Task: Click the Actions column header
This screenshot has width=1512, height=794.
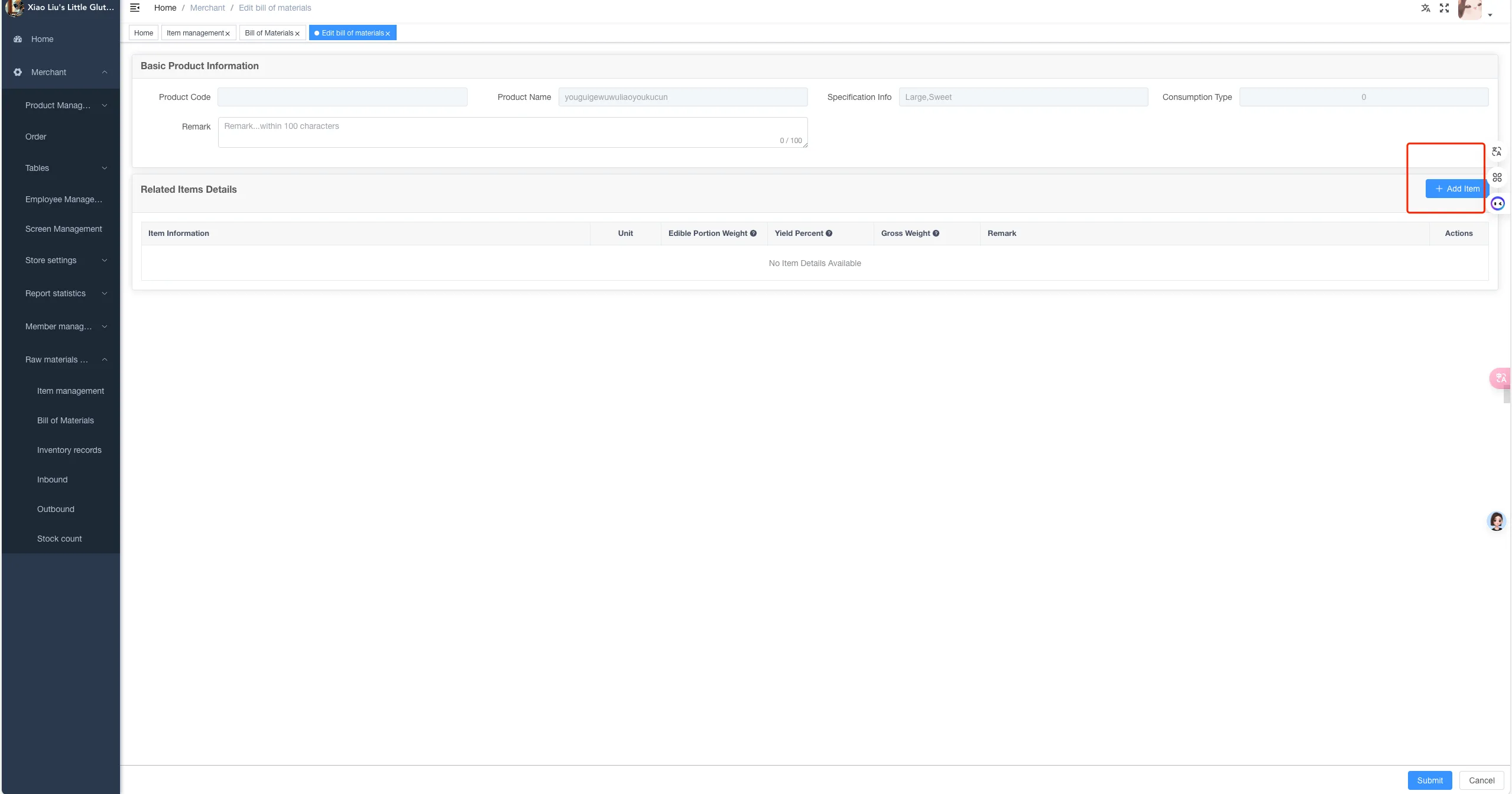Action: point(1458,234)
